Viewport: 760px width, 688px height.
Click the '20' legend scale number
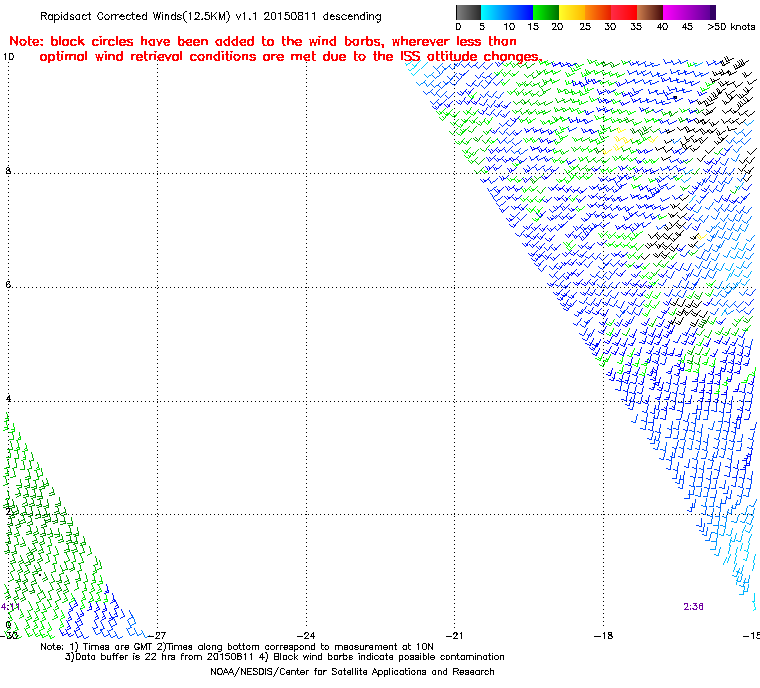557,27
